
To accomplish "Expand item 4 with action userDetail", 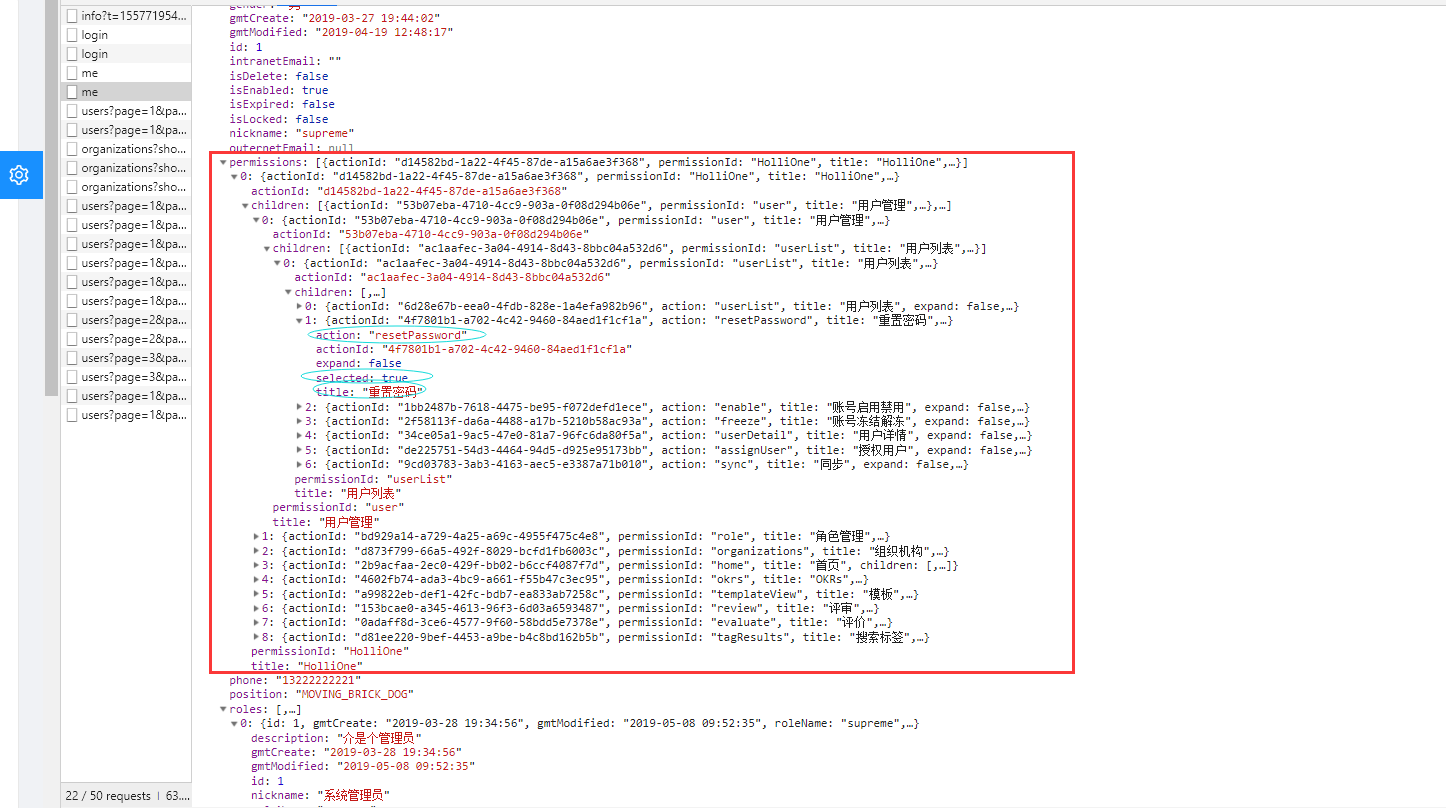I will point(298,436).
